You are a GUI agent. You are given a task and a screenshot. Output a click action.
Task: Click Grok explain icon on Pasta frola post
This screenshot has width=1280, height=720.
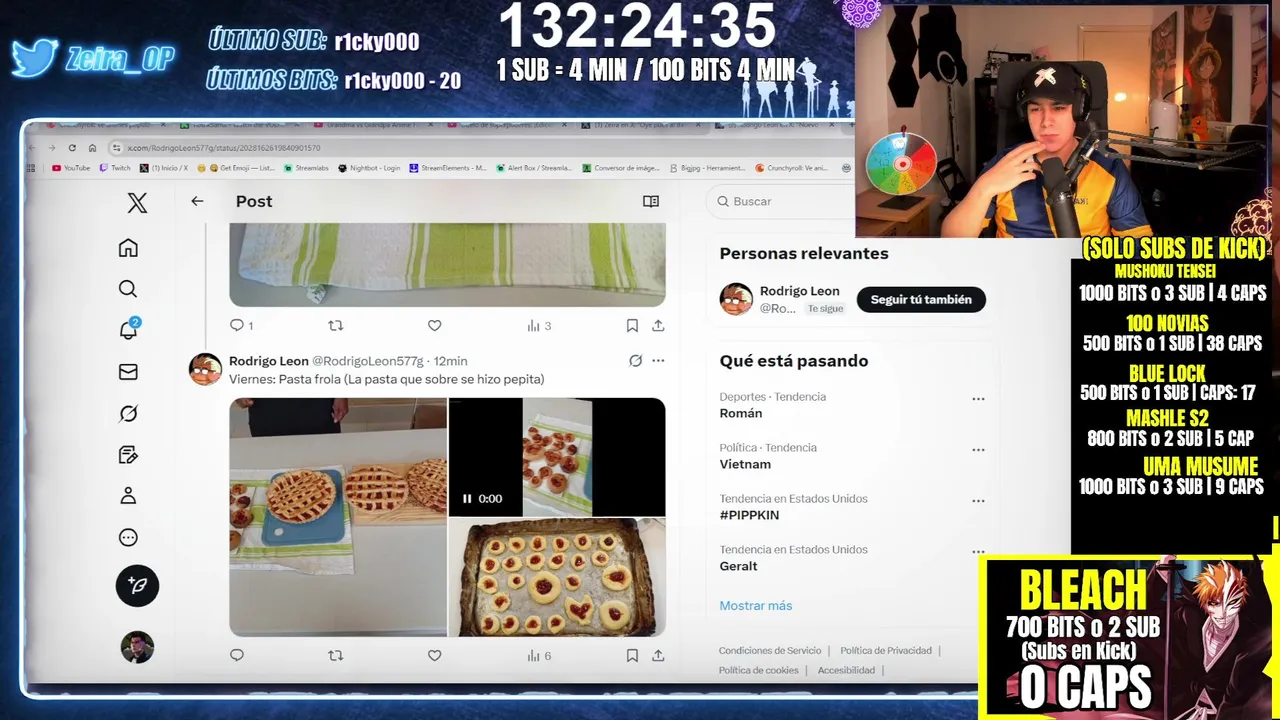click(635, 361)
